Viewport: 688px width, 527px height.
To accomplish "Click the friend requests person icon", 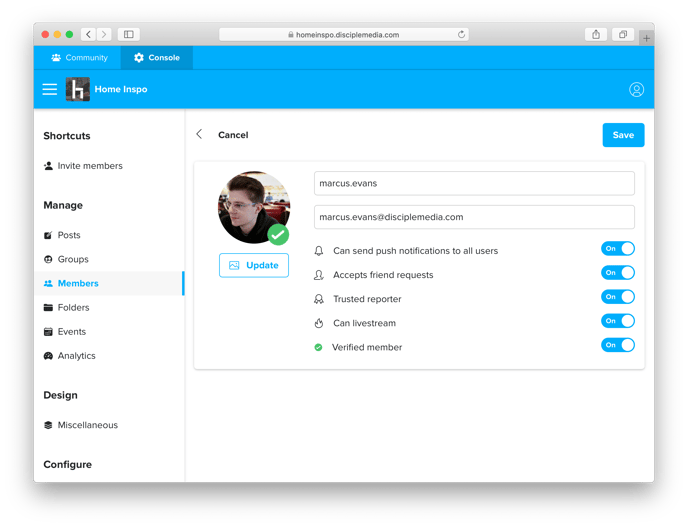I will pyautogui.click(x=319, y=275).
